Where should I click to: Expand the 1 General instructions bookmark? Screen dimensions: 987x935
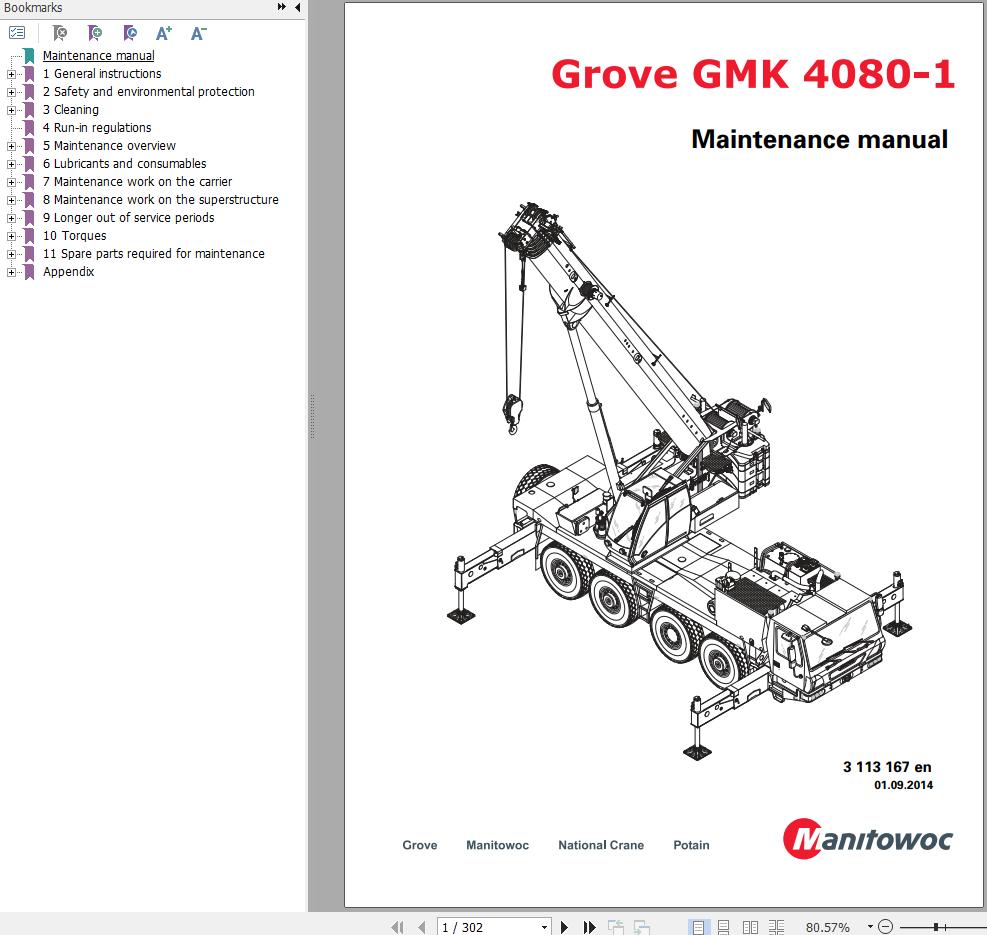click(x=11, y=74)
